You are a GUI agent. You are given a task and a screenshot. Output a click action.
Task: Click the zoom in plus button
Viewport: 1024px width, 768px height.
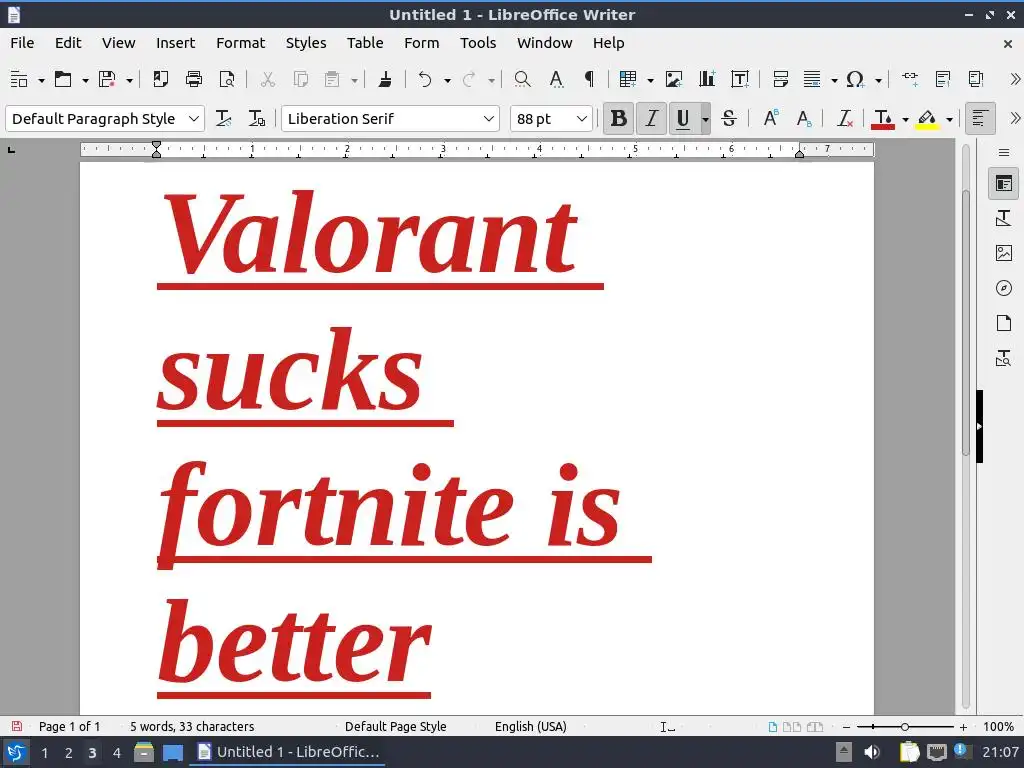(963, 726)
